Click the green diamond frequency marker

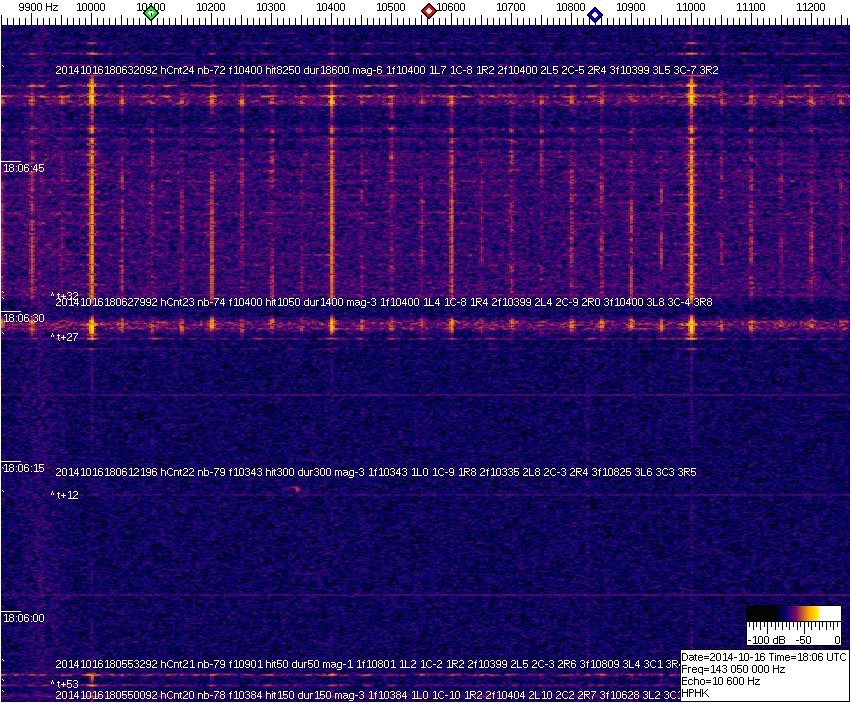(x=151, y=13)
